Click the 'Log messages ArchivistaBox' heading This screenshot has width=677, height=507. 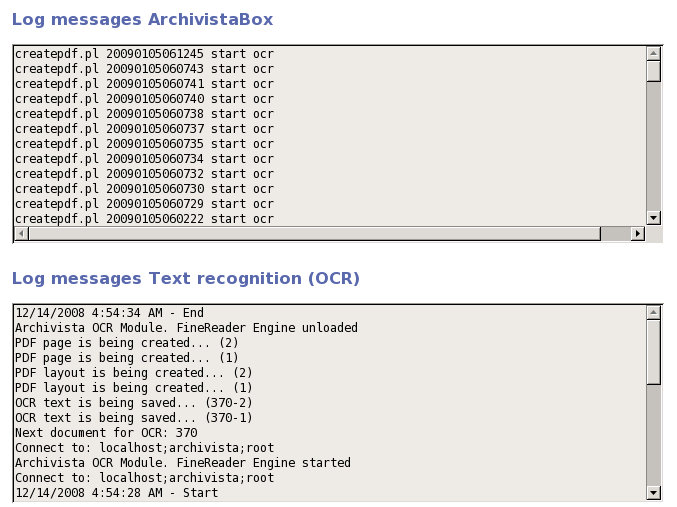(x=142, y=20)
